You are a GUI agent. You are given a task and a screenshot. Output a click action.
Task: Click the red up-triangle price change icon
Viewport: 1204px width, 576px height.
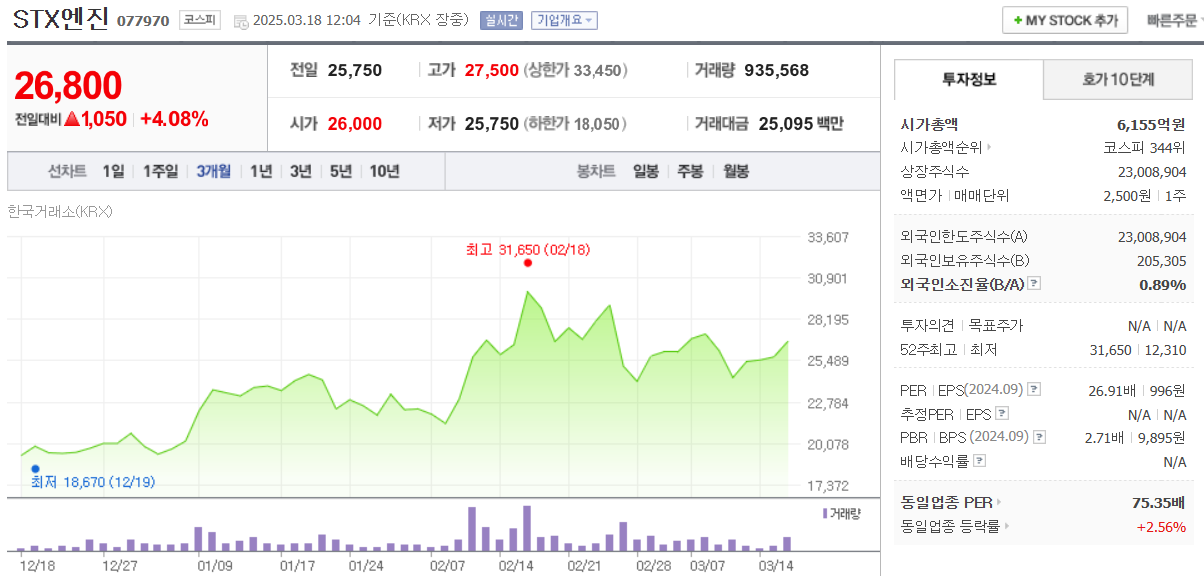[x=73, y=119]
